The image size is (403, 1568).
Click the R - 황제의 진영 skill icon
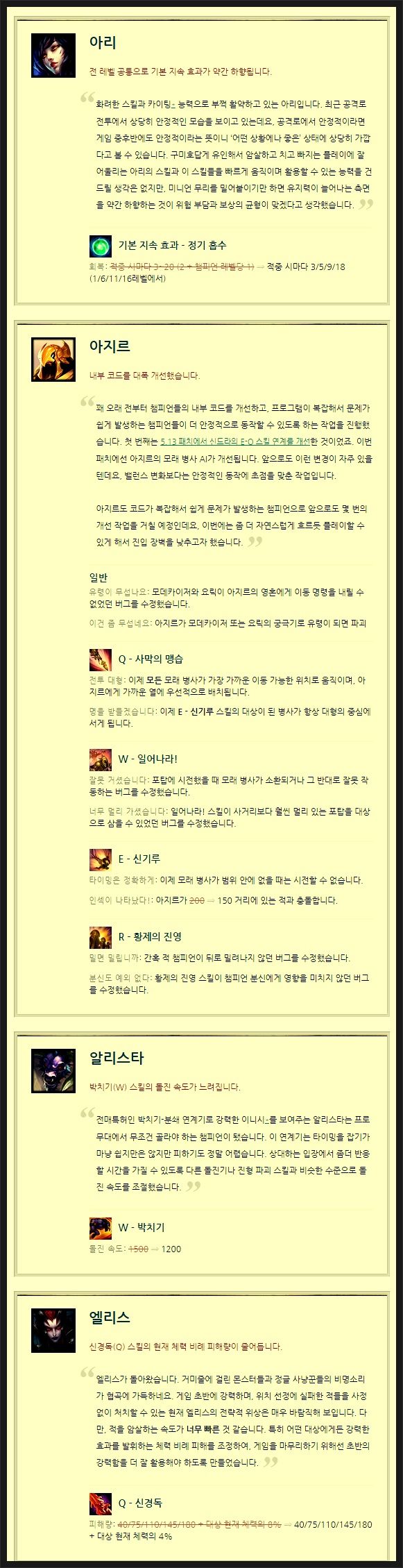pyautogui.click(x=101, y=937)
